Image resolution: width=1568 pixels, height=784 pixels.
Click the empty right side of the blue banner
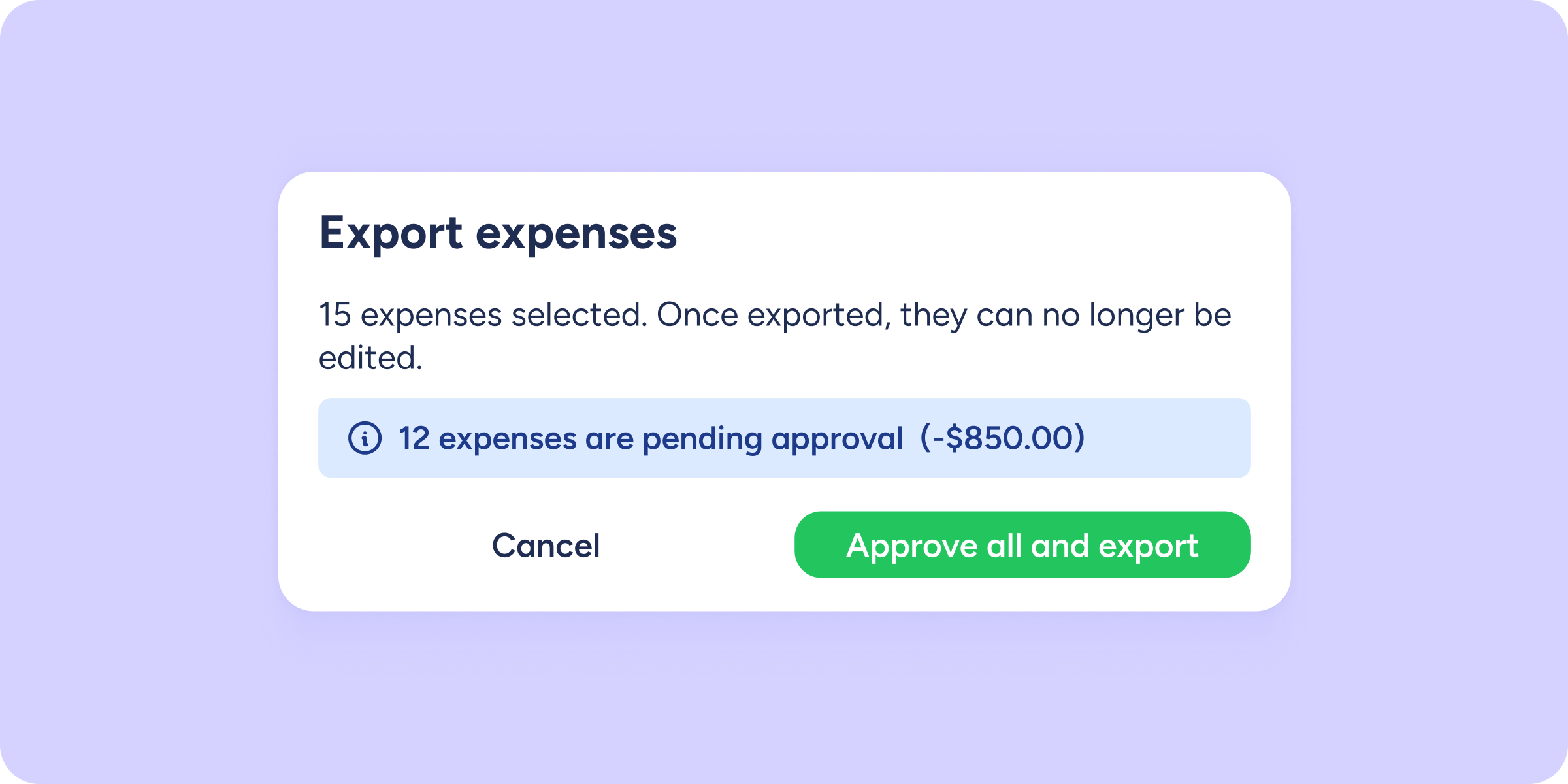click(1169, 438)
